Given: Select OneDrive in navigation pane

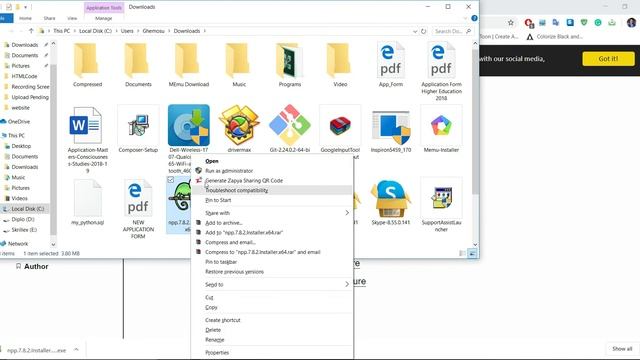Looking at the screenshot, I should point(19,122).
